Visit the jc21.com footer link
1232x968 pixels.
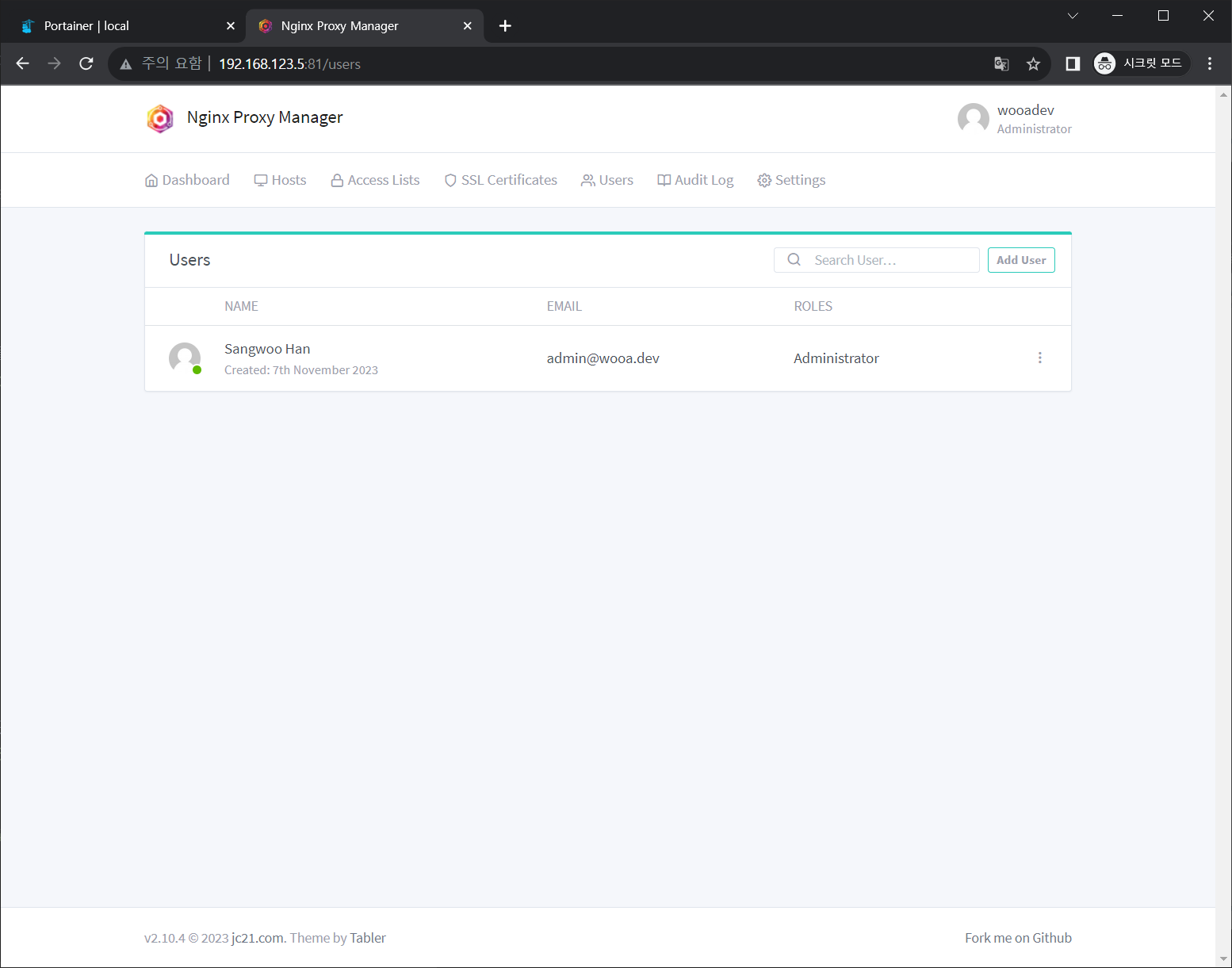click(257, 937)
